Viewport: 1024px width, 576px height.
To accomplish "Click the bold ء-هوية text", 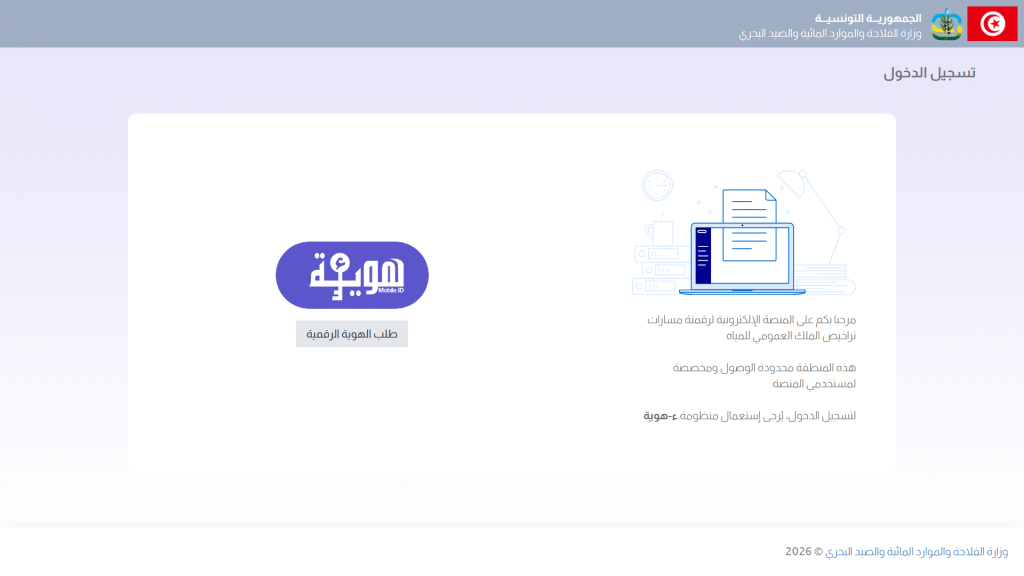I will [x=661, y=416].
